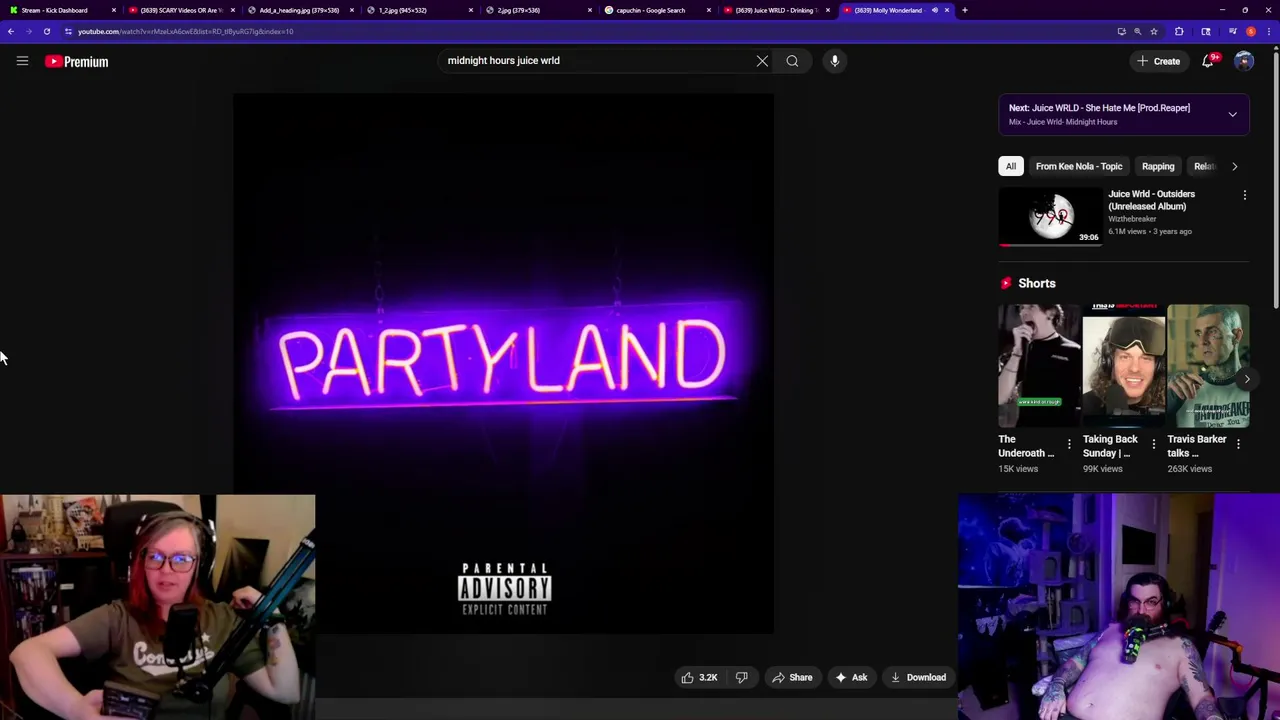The width and height of the screenshot is (1280, 720).
Task: Go to YouTube Premium home logo
Action: (x=76, y=61)
